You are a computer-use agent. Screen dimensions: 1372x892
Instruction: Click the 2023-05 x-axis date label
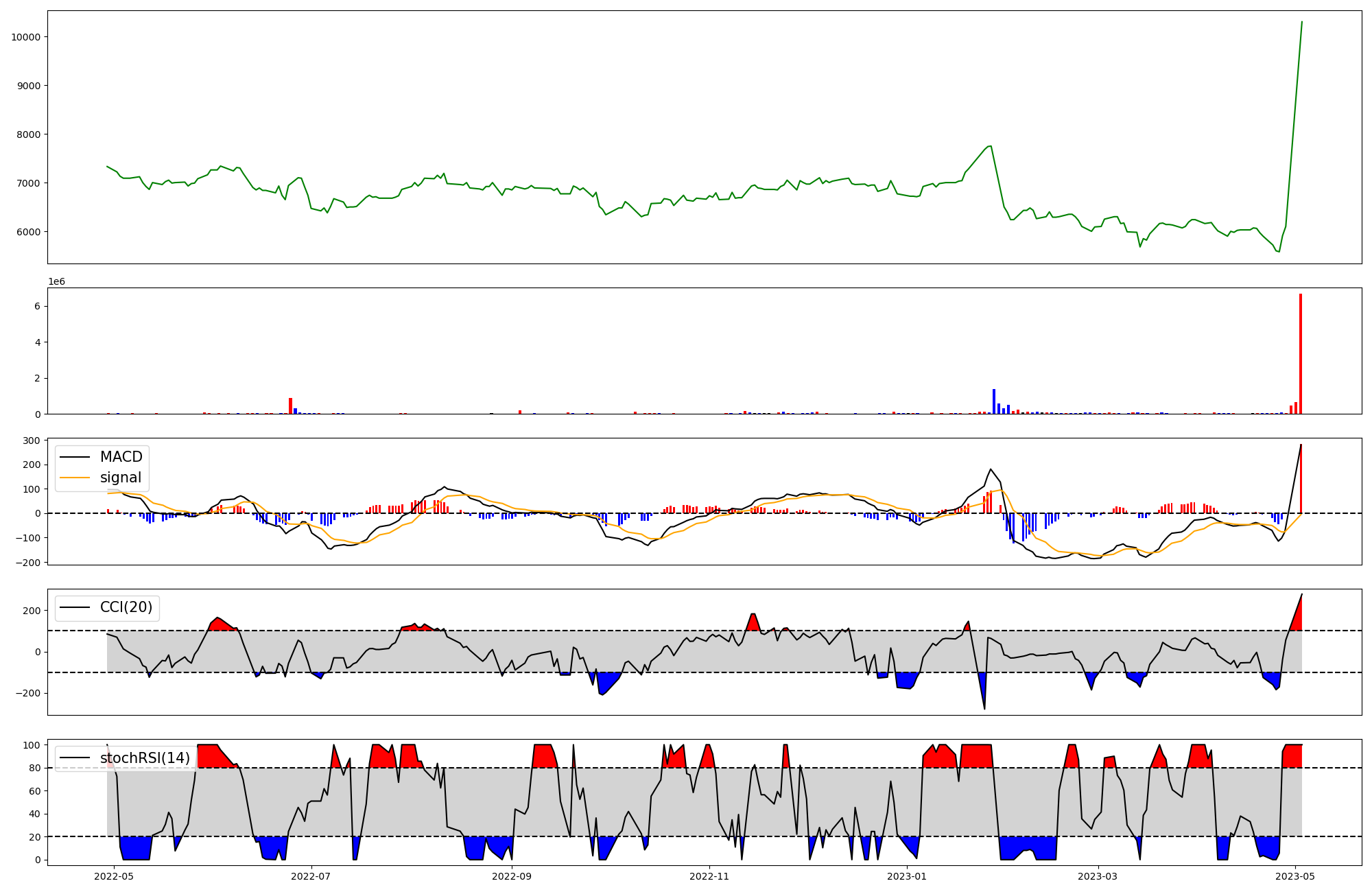[x=1295, y=876]
